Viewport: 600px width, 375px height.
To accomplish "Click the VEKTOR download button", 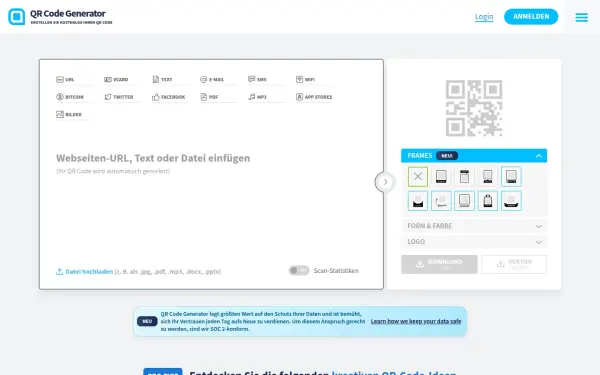I will coord(514,264).
